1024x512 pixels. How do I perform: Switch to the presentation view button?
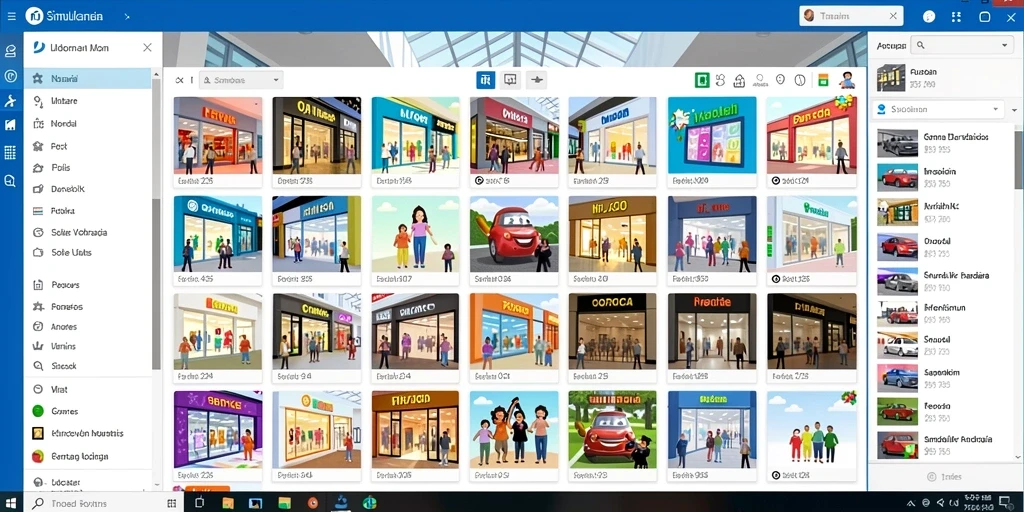[511, 80]
